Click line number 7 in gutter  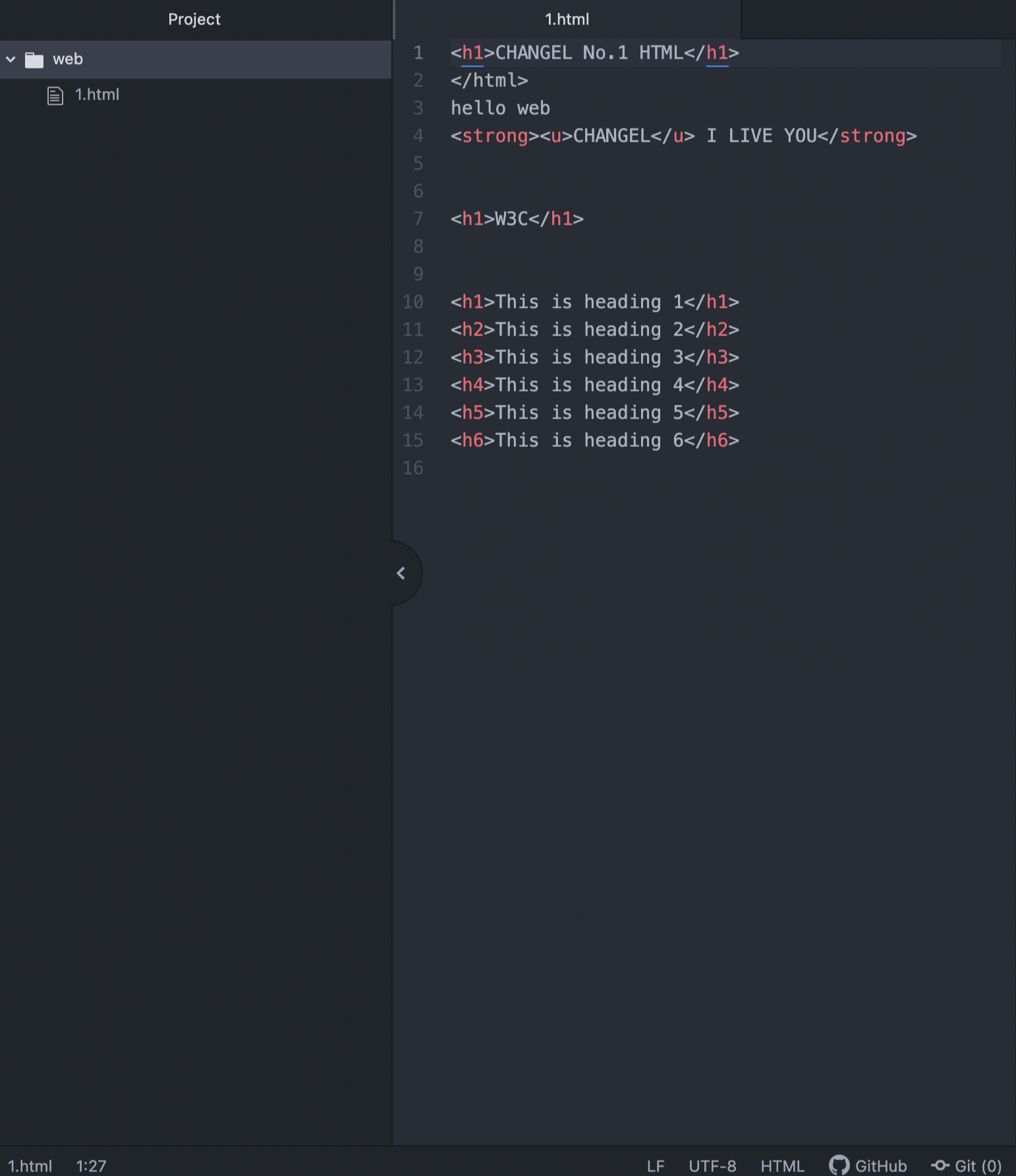pos(418,219)
